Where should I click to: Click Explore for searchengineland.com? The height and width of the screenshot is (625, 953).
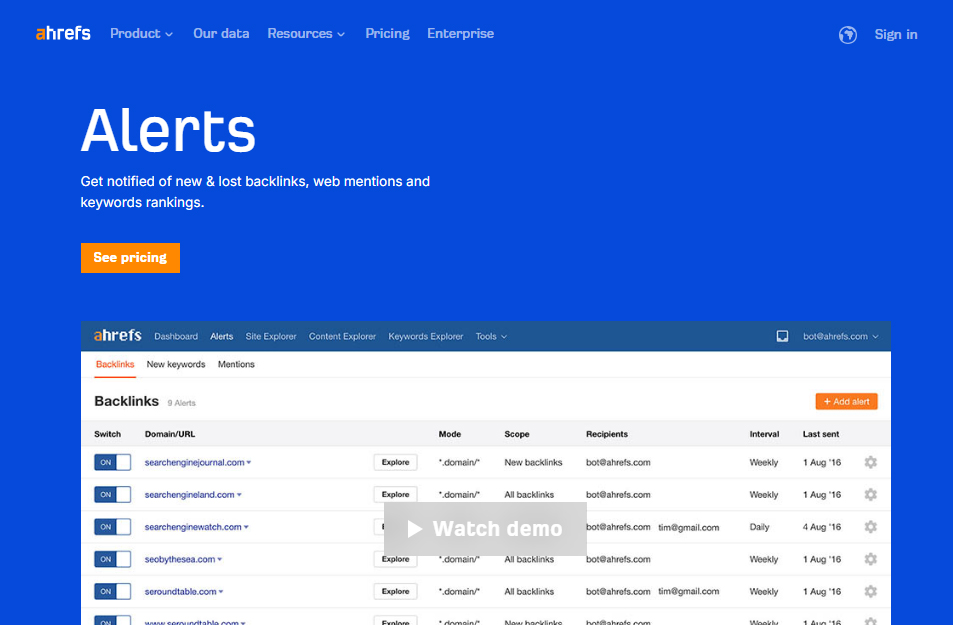pyautogui.click(x=396, y=495)
